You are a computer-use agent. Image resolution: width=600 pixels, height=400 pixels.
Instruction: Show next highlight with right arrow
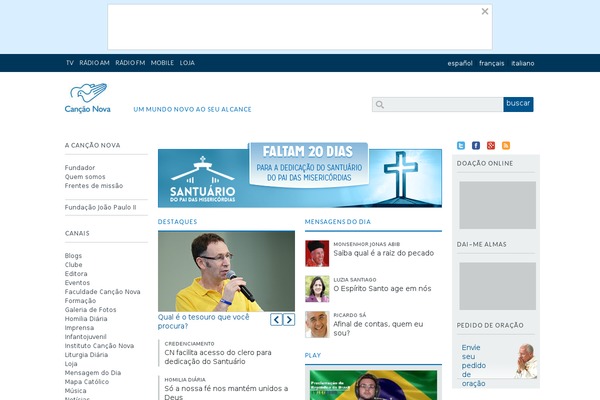click(289, 319)
